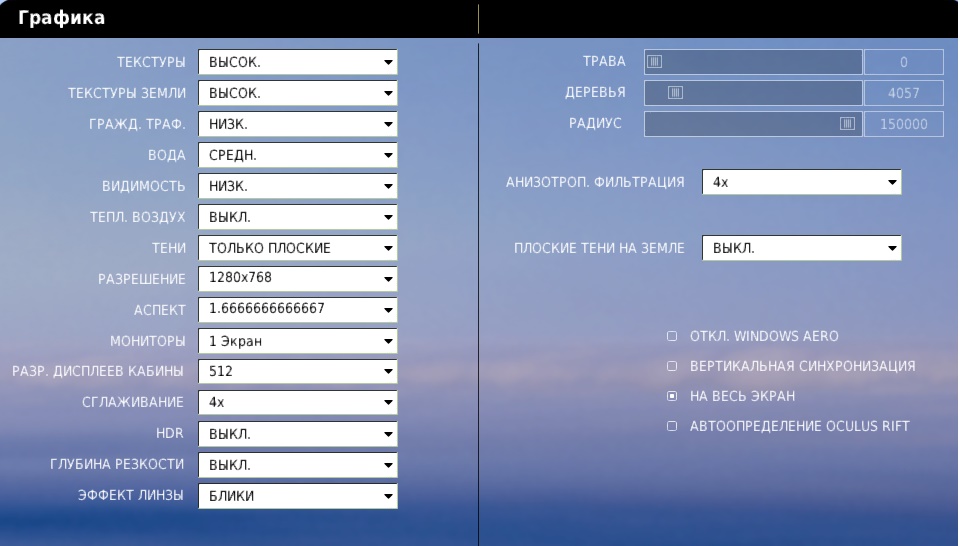Click the РАДИУС value field showing 150000
The width and height of the screenshot is (960, 546).
tap(904, 124)
